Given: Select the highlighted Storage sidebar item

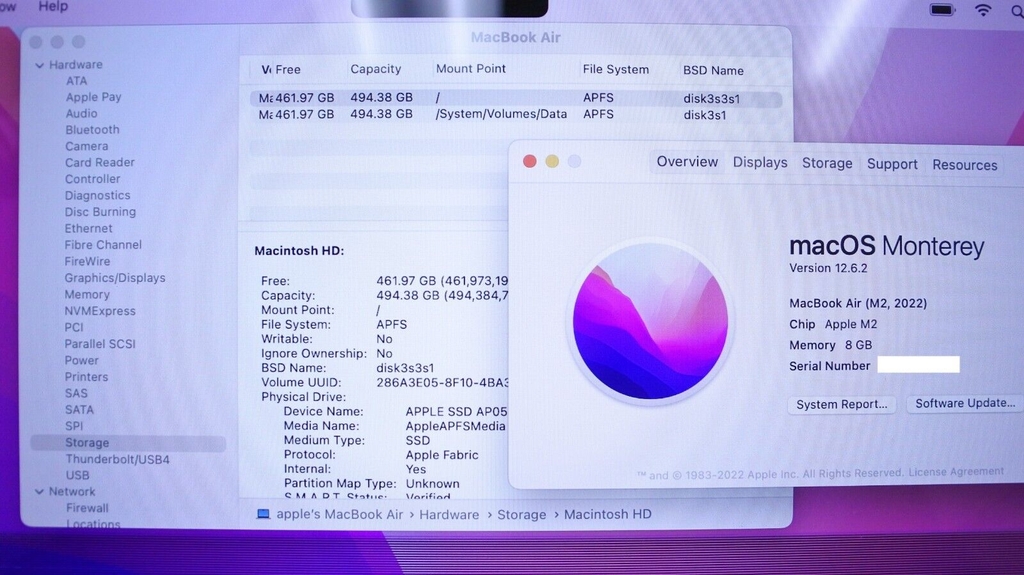Looking at the screenshot, I should click(128, 443).
